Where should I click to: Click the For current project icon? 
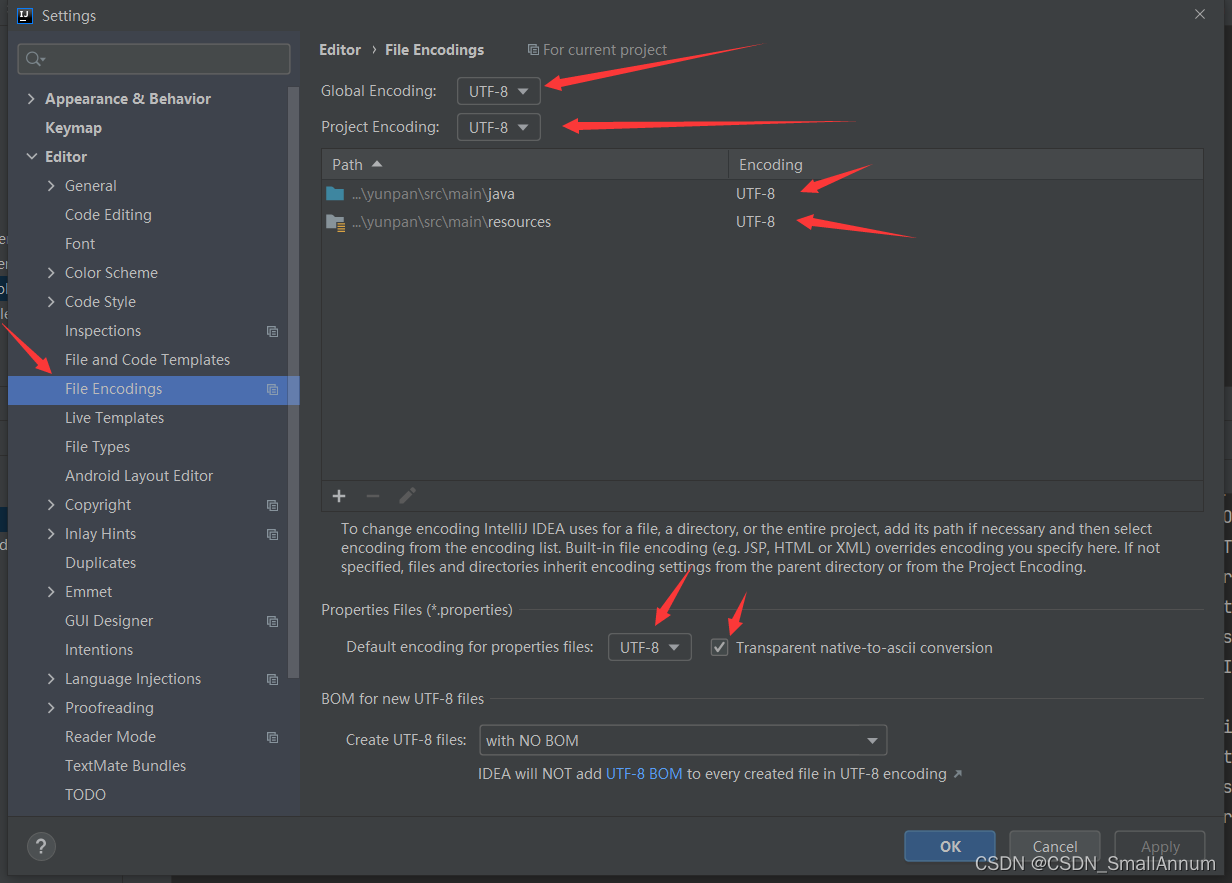(x=533, y=49)
